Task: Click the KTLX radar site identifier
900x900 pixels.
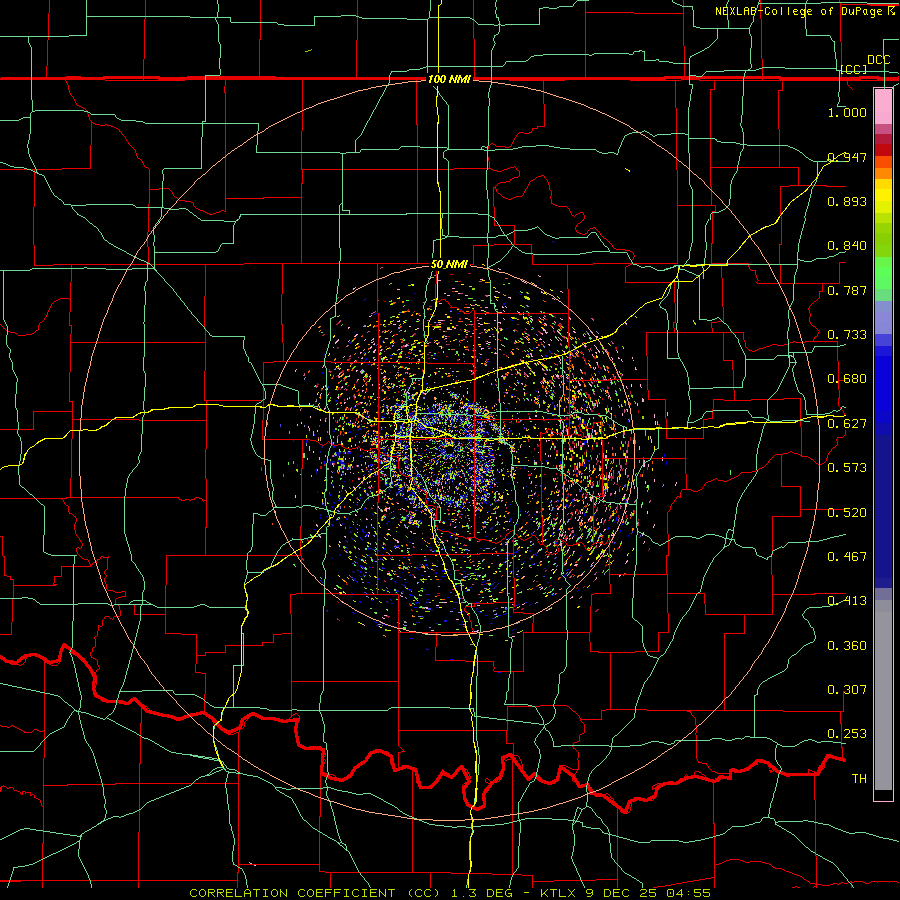Action: pyautogui.click(x=560, y=893)
